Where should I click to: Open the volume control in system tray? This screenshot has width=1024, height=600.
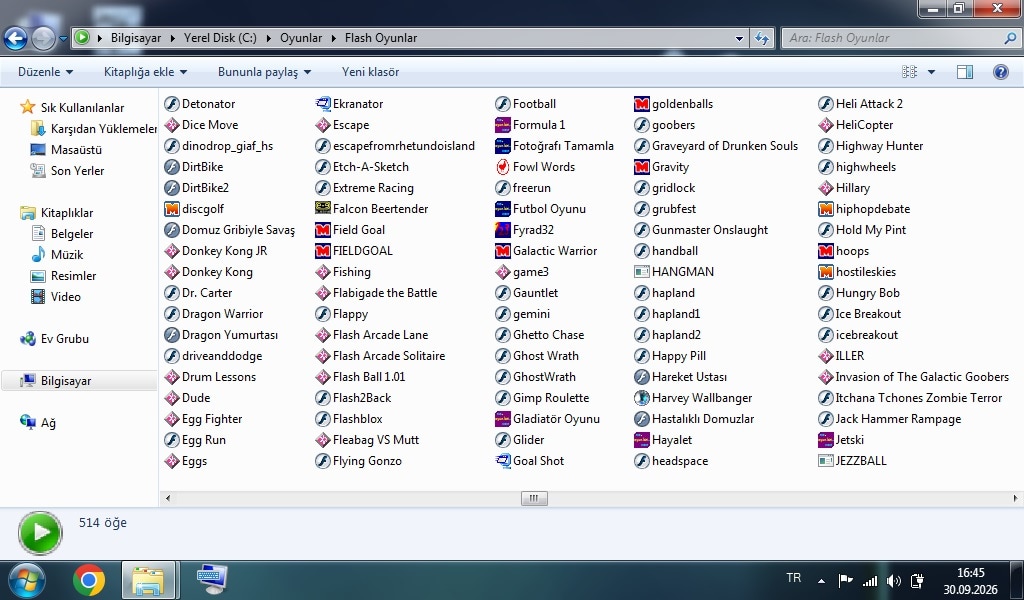[x=893, y=580]
